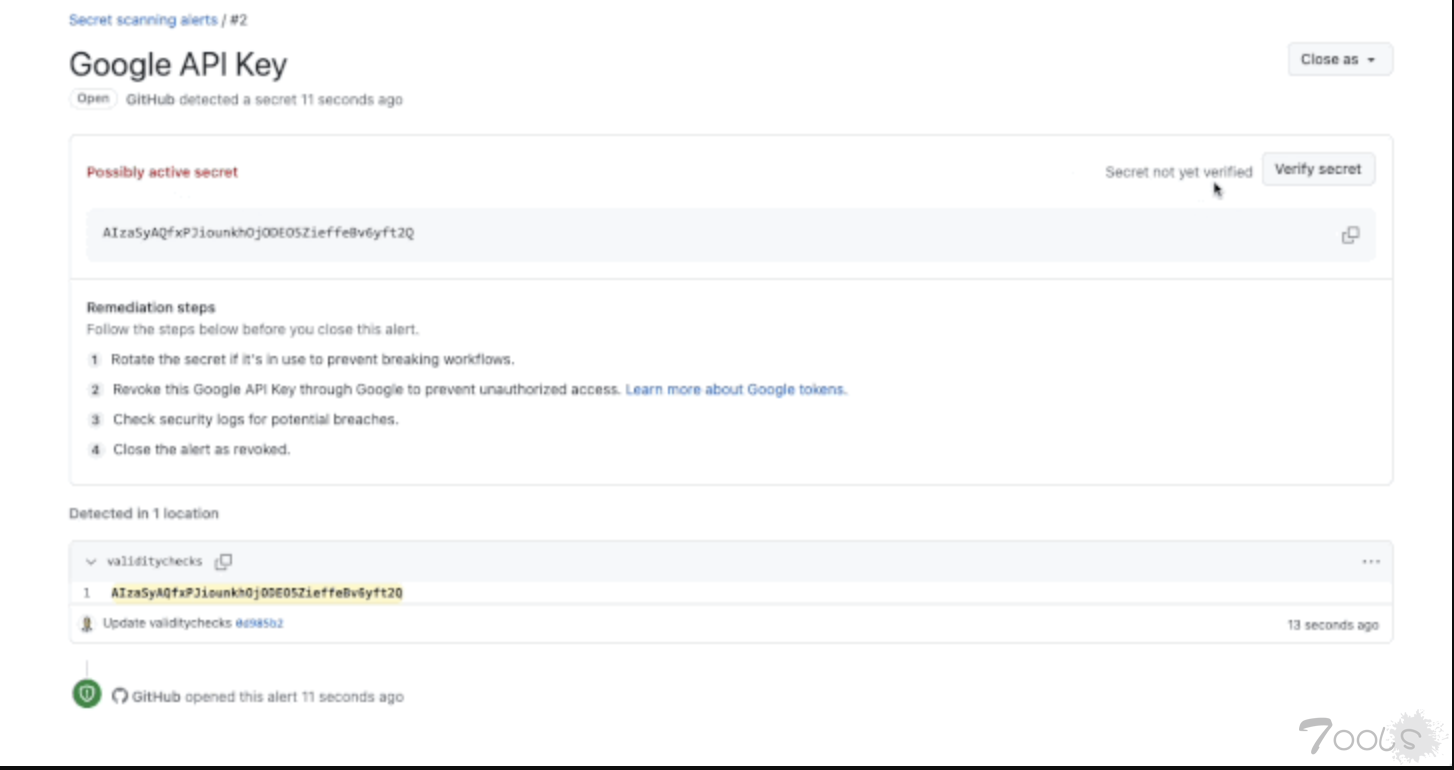
Task: Open the three-dot menu for validitychecks
Action: pyautogui.click(x=1370, y=562)
